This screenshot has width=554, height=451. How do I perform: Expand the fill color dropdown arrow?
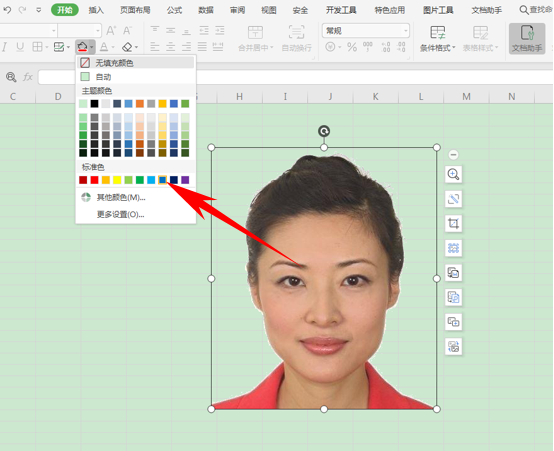click(x=92, y=47)
